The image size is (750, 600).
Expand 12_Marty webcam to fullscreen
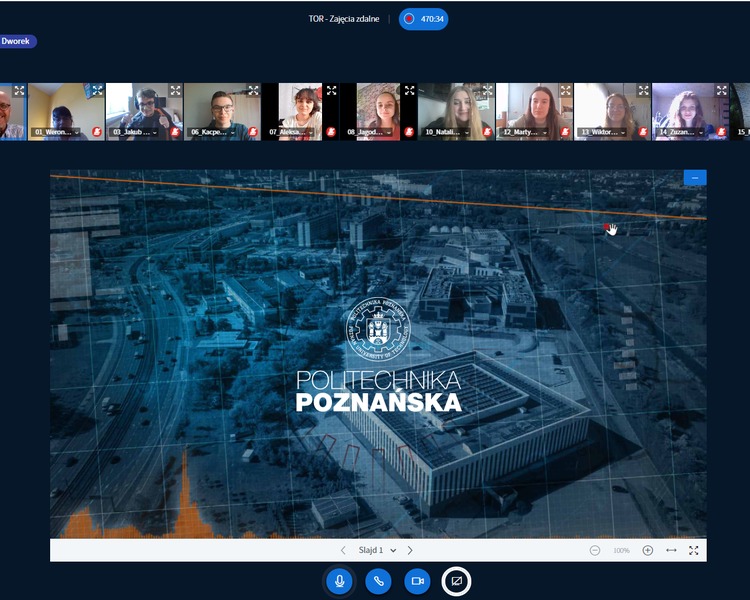coord(565,90)
